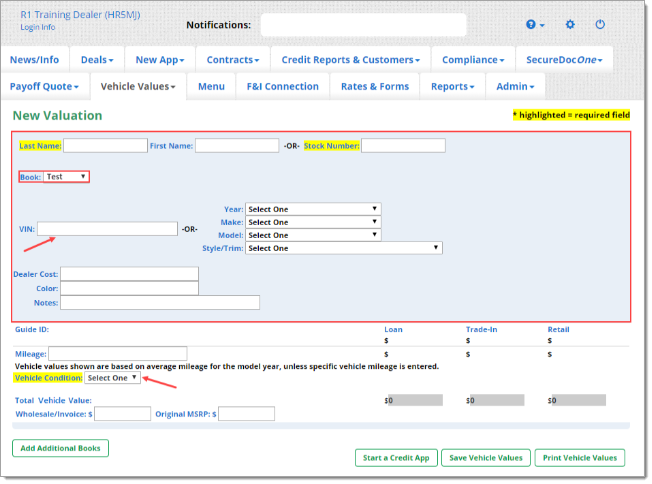Click the power logout icon

click(600, 24)
